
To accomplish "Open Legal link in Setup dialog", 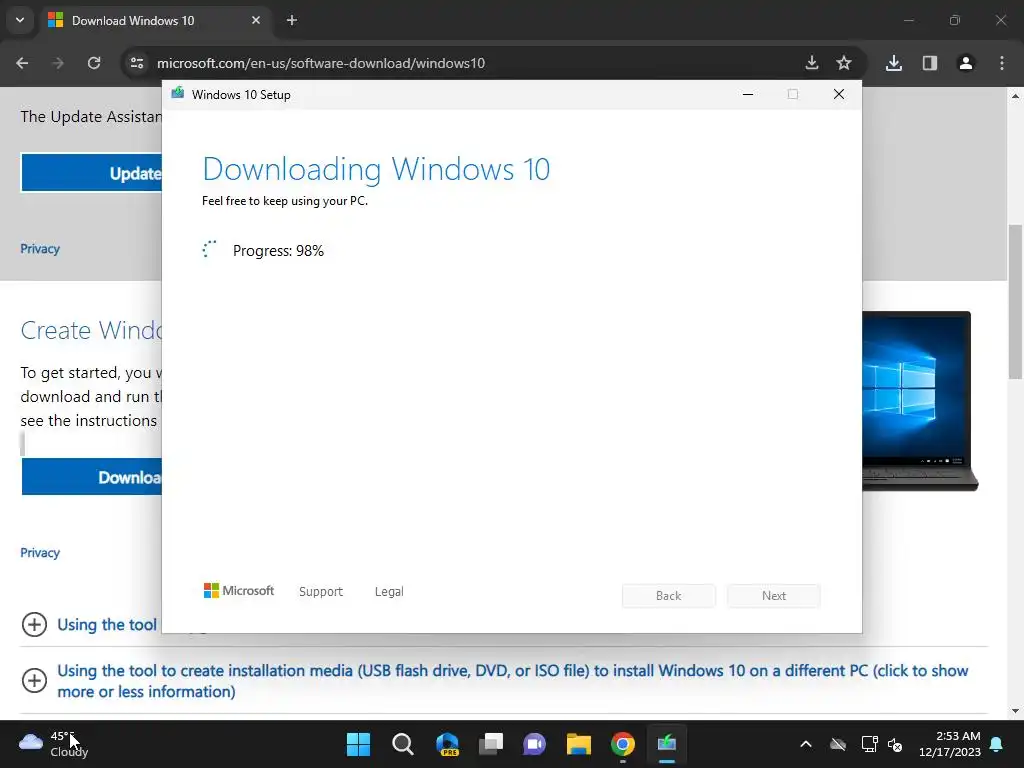I will pyautogui.click(x=389, y=592).
